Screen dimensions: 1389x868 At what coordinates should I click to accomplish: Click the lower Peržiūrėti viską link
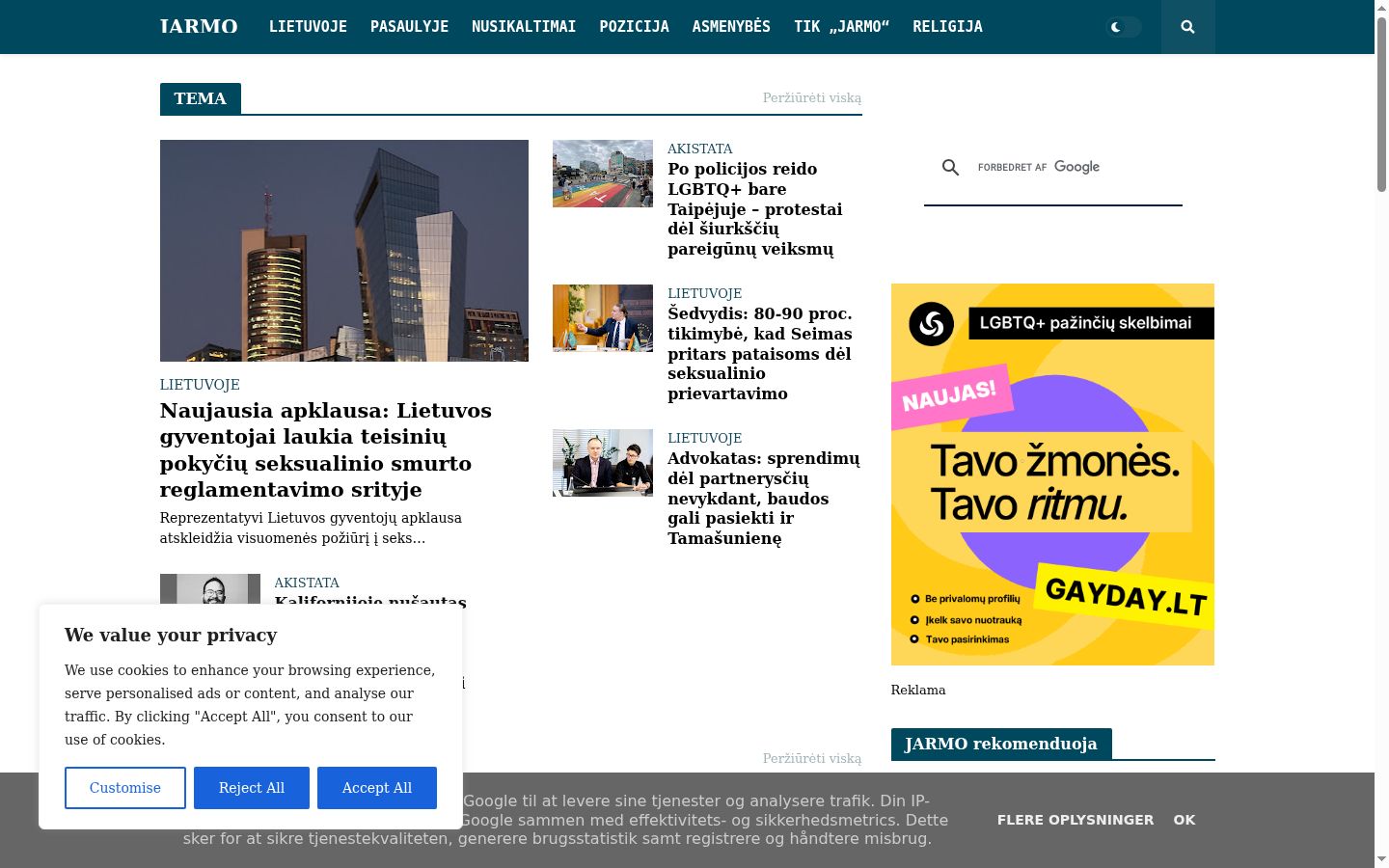click(812, 759)
